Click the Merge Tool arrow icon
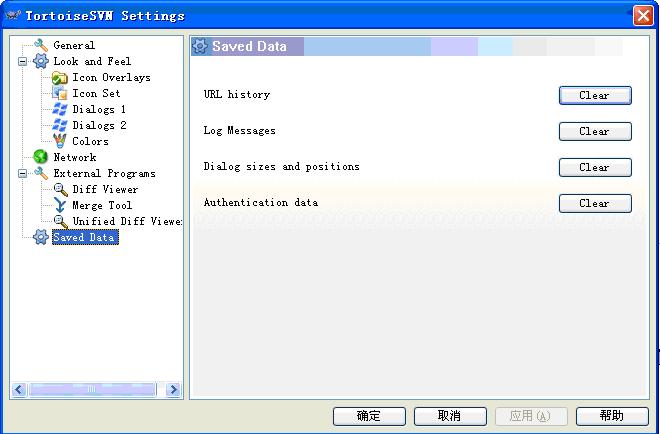 (59, 205)
